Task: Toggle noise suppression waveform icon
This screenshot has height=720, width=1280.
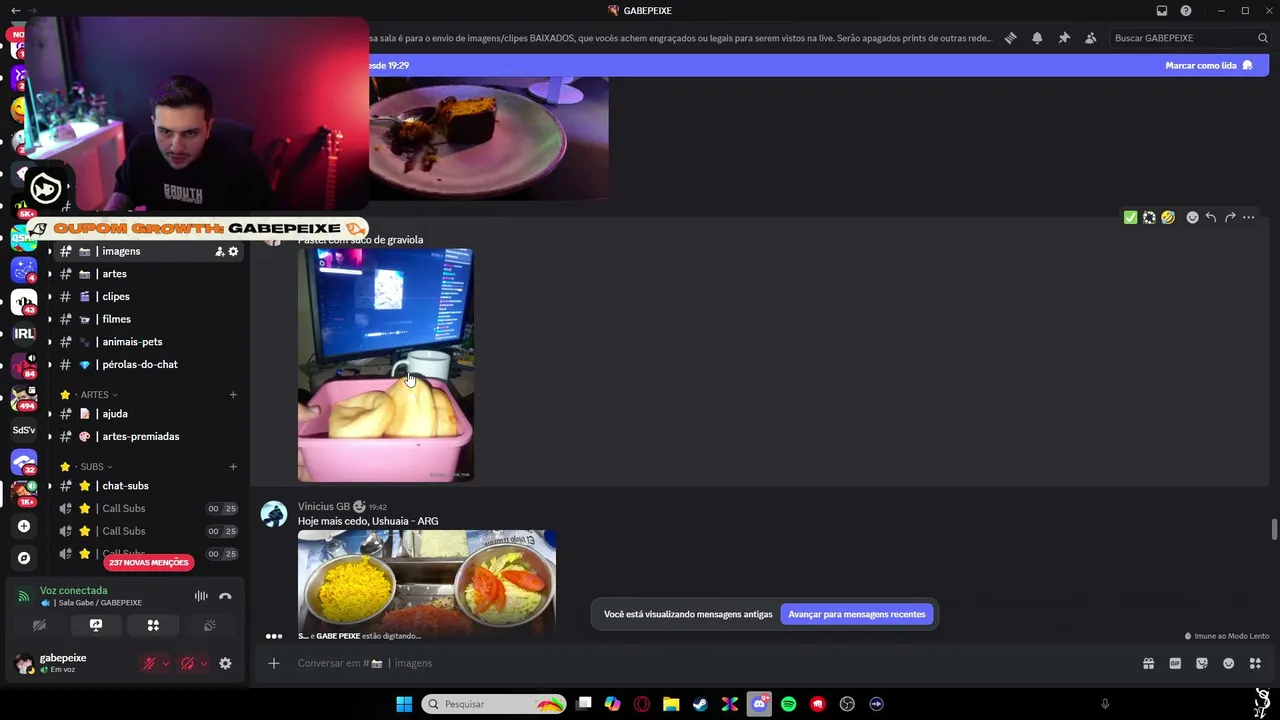Action: click(201, 596)
